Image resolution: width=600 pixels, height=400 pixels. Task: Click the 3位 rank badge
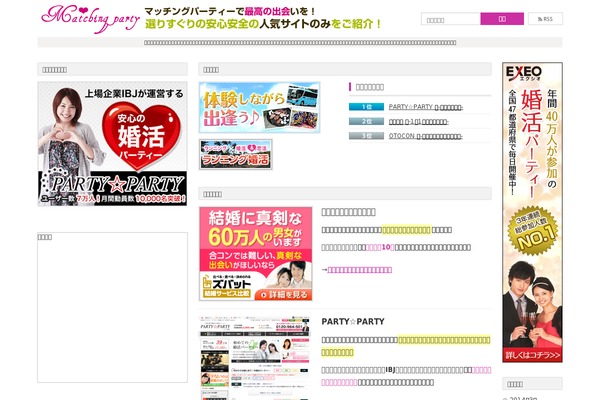tap(366, 136)
